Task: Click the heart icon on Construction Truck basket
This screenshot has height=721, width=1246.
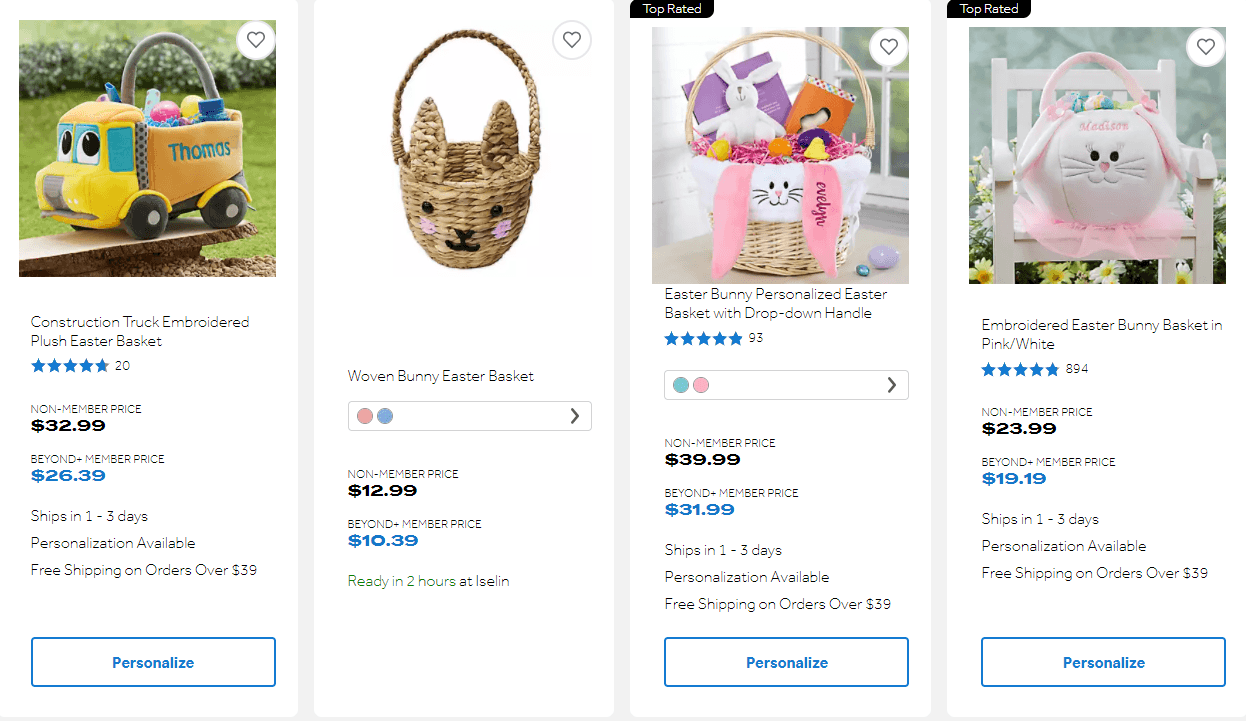Action: (x=256, y=40)
